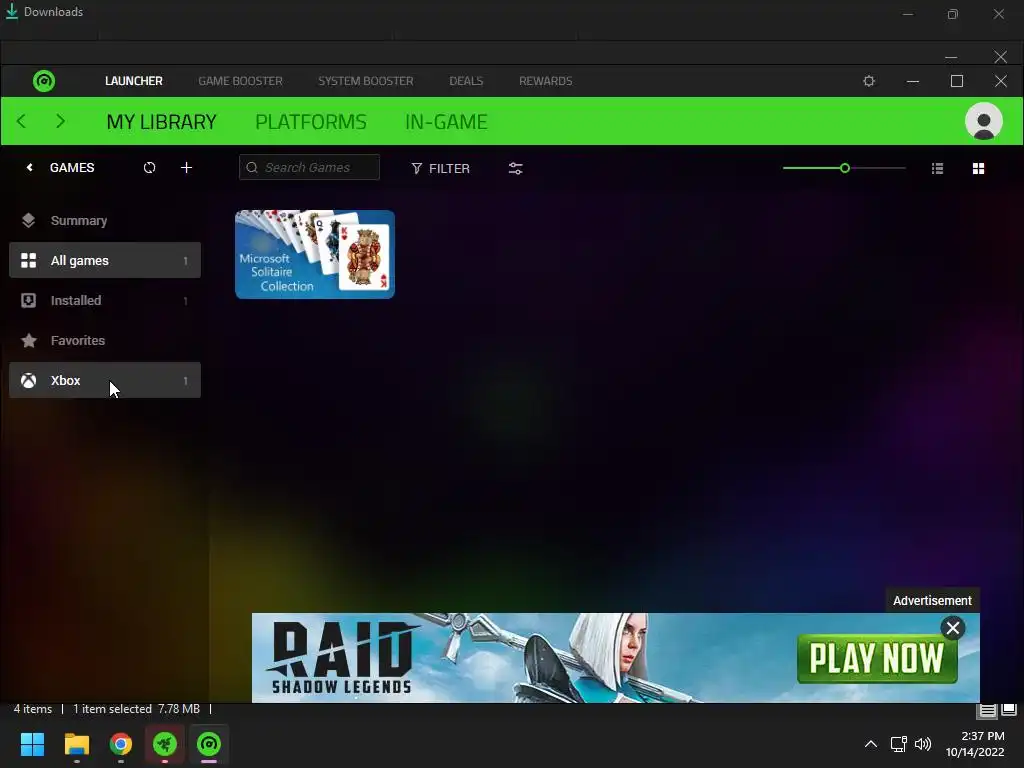Switch to grid view
1024x768 pixels.
978,168
